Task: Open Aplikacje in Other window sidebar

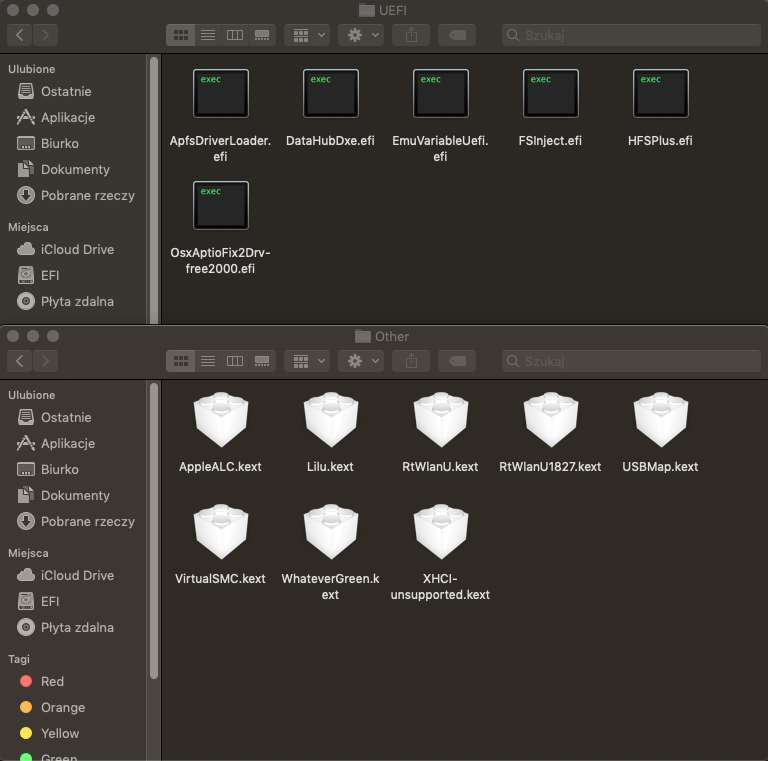Action: [73, 444]
